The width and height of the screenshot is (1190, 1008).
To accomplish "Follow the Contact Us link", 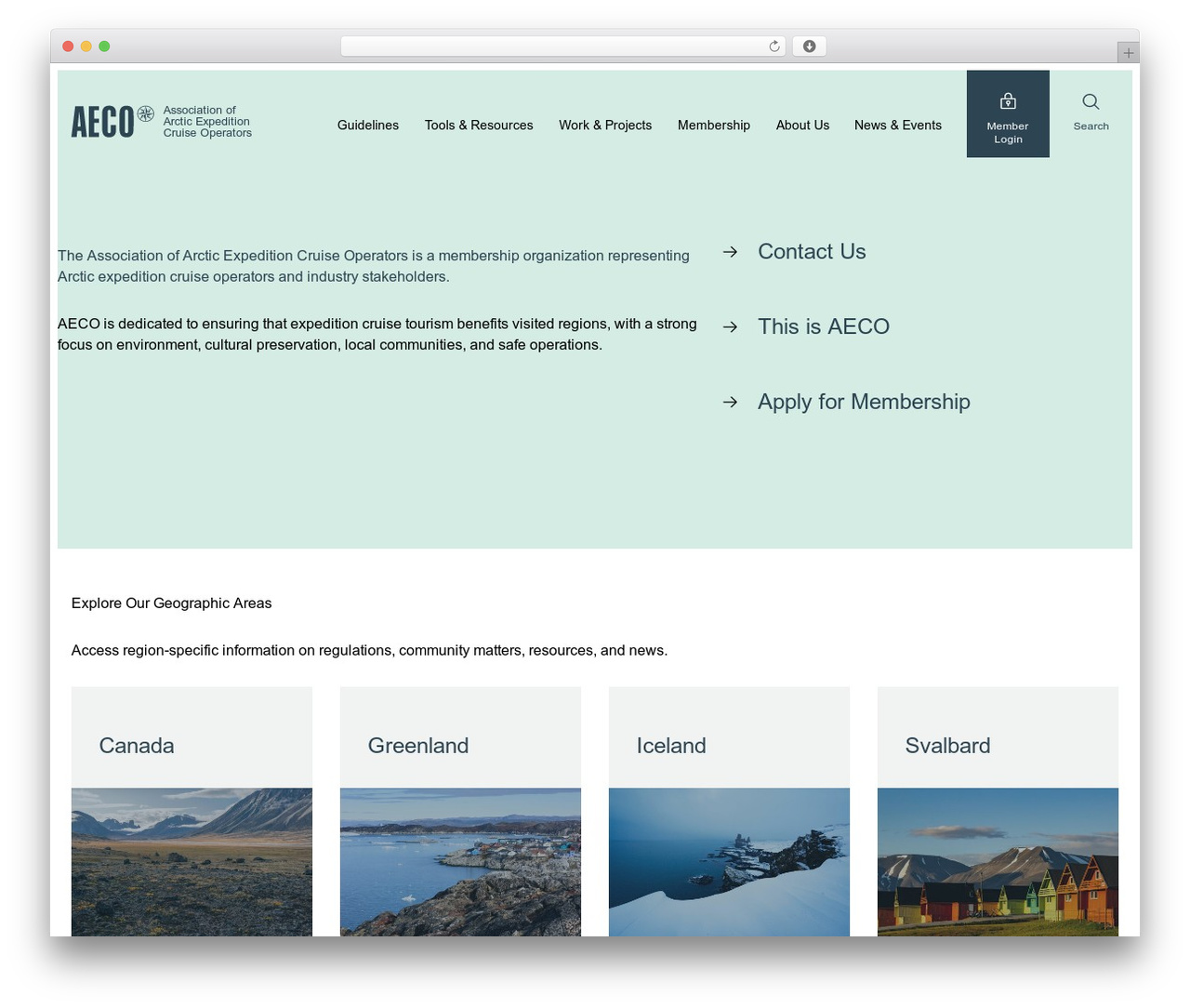I will (x=812, y=252).
